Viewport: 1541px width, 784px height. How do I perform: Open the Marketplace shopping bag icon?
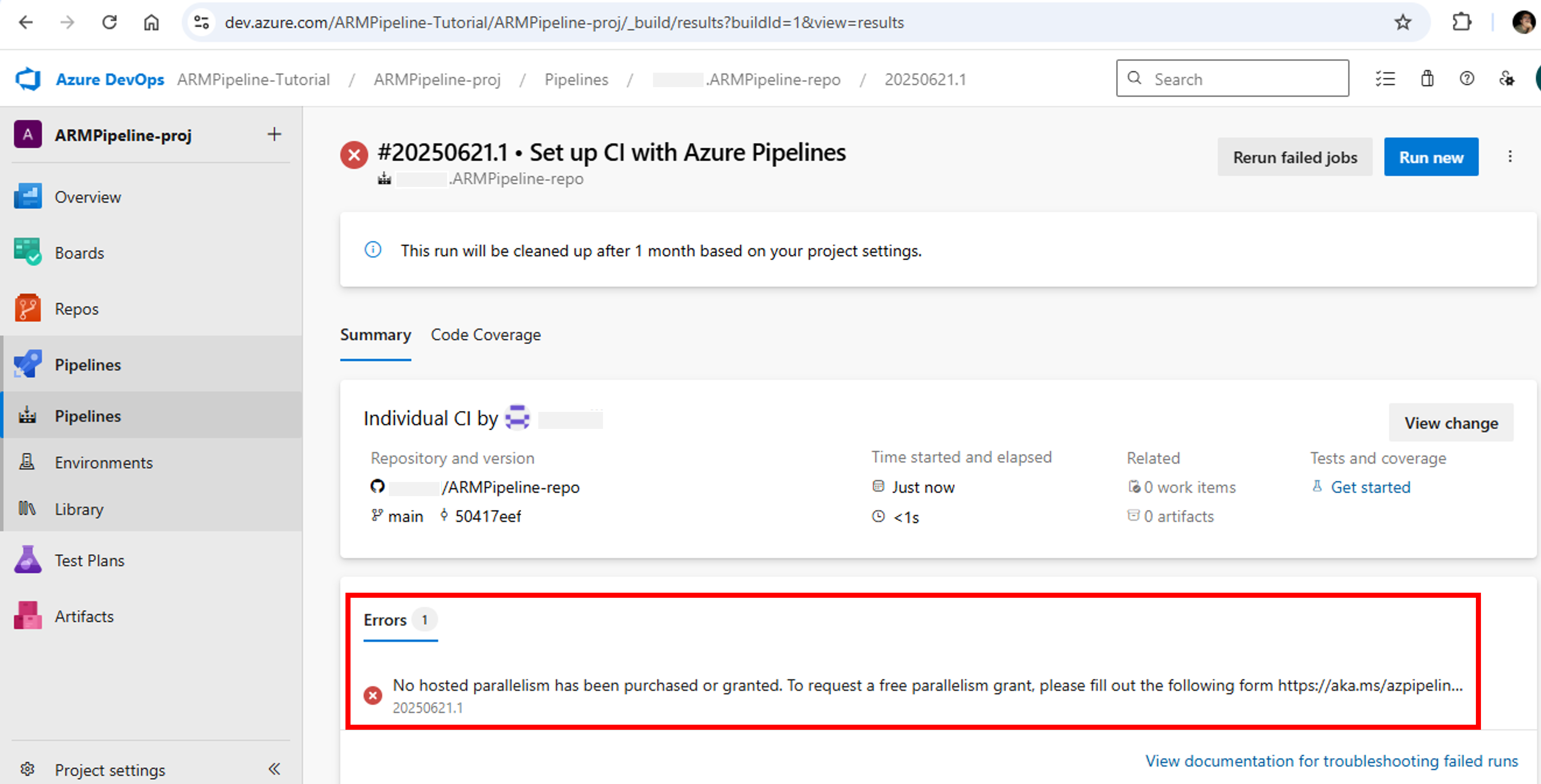(1427, 78)
